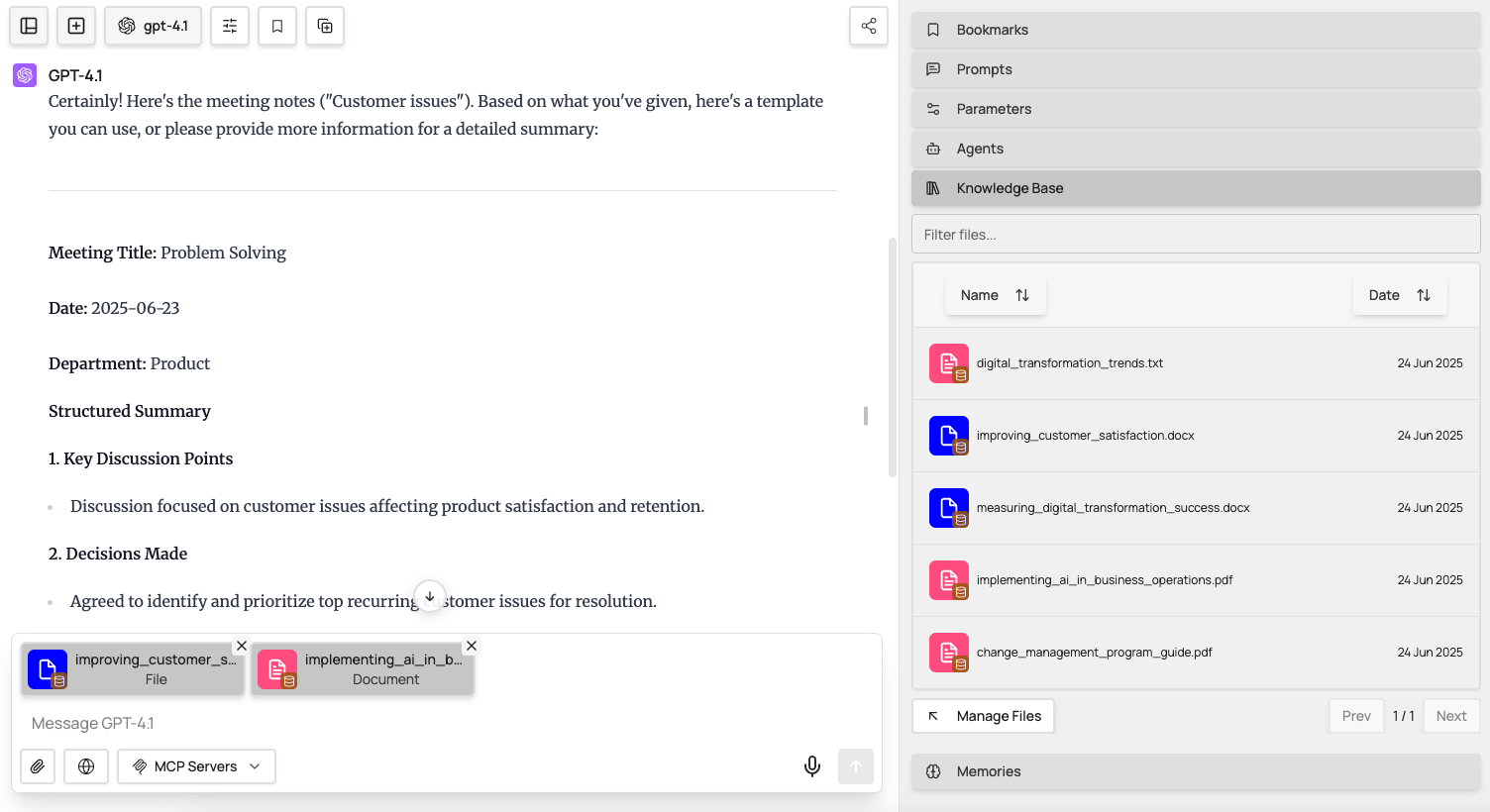Open the MCP Servers dropdown
The height and width of the screenshot is (812, 1490).
[196, 766]
